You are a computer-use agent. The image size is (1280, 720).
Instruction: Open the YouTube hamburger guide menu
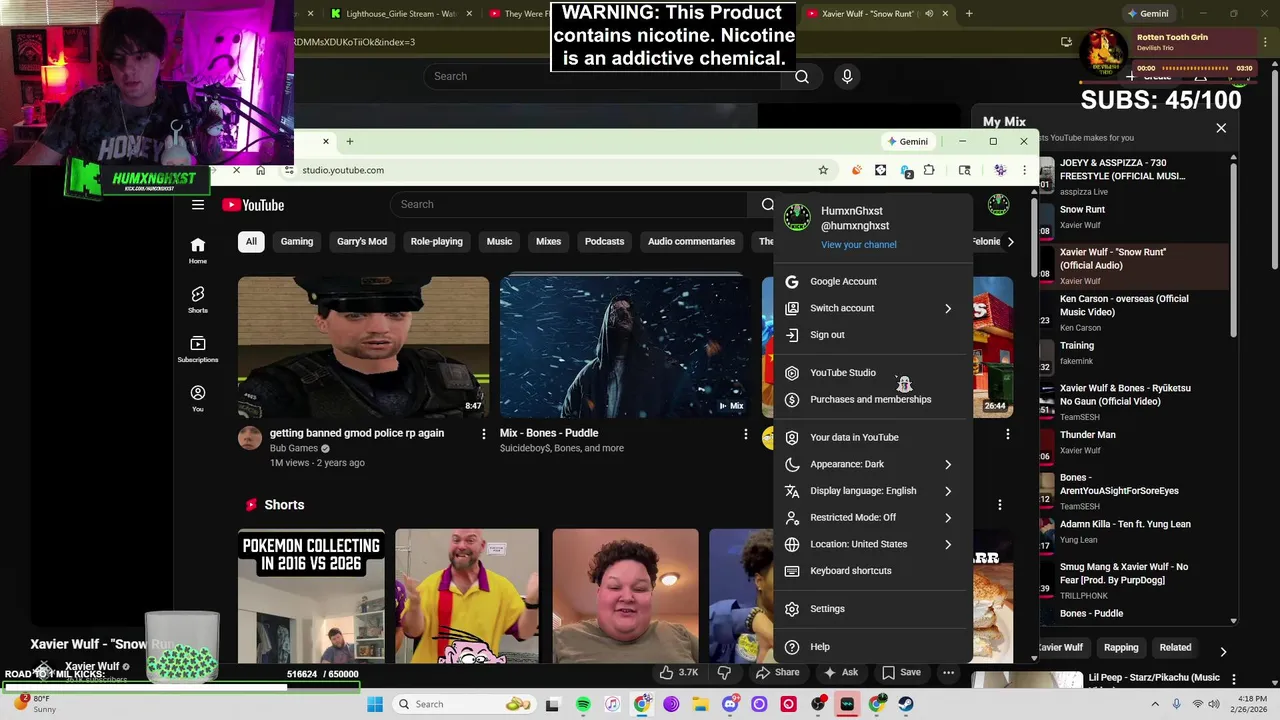tap(198, 205)
